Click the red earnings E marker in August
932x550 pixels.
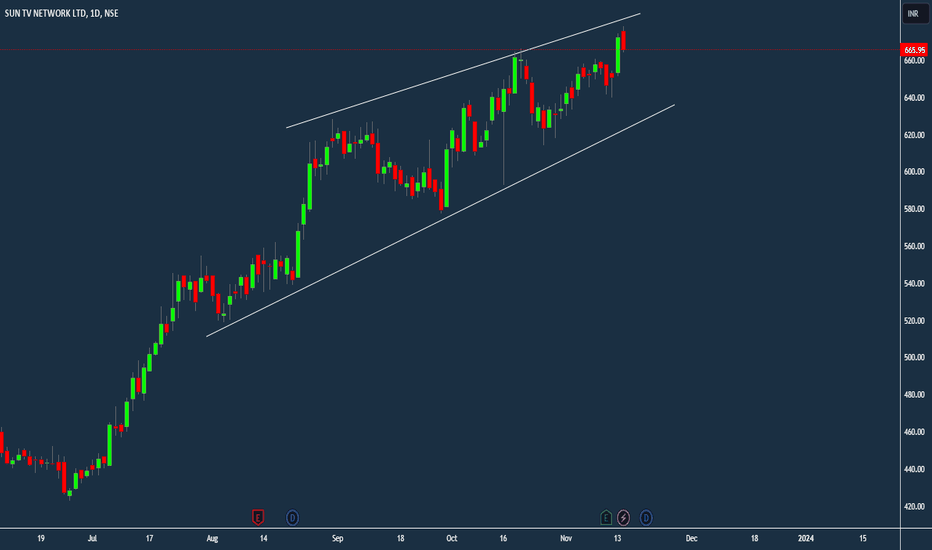point(257,517)
